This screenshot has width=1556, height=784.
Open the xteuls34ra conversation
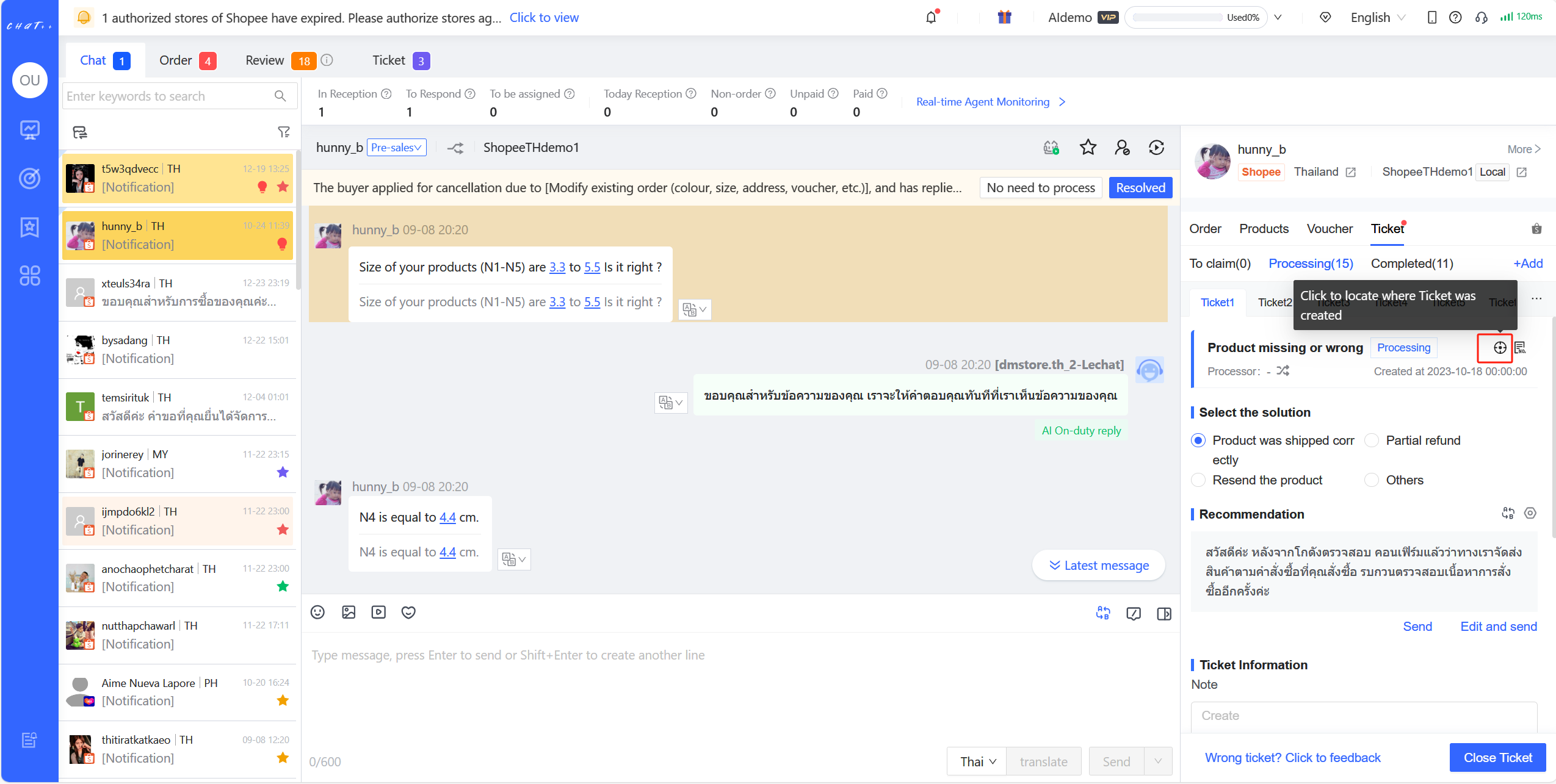pos(178,293)
